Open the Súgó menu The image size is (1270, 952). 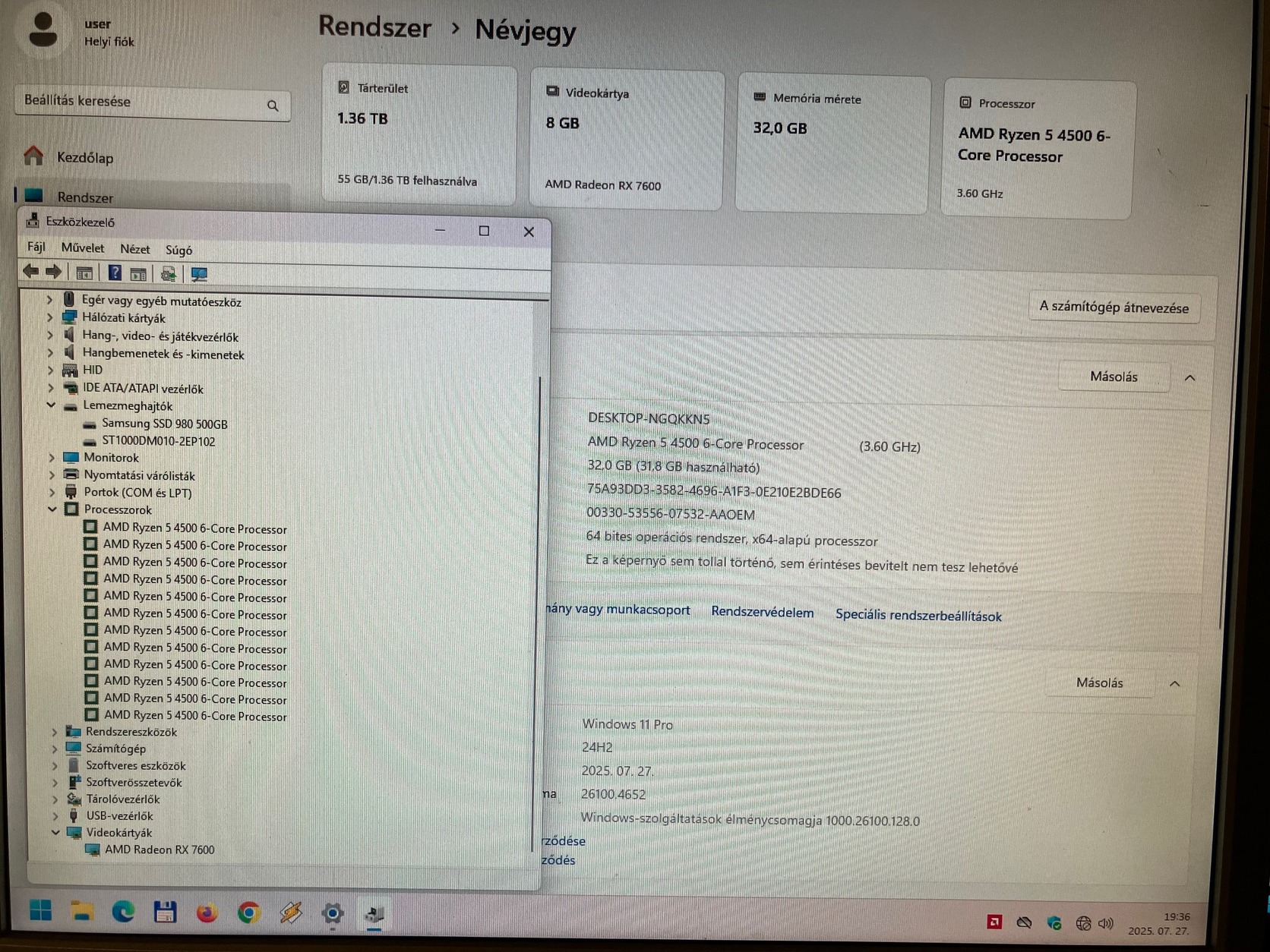pyautogui.click(x=178, y=250)
